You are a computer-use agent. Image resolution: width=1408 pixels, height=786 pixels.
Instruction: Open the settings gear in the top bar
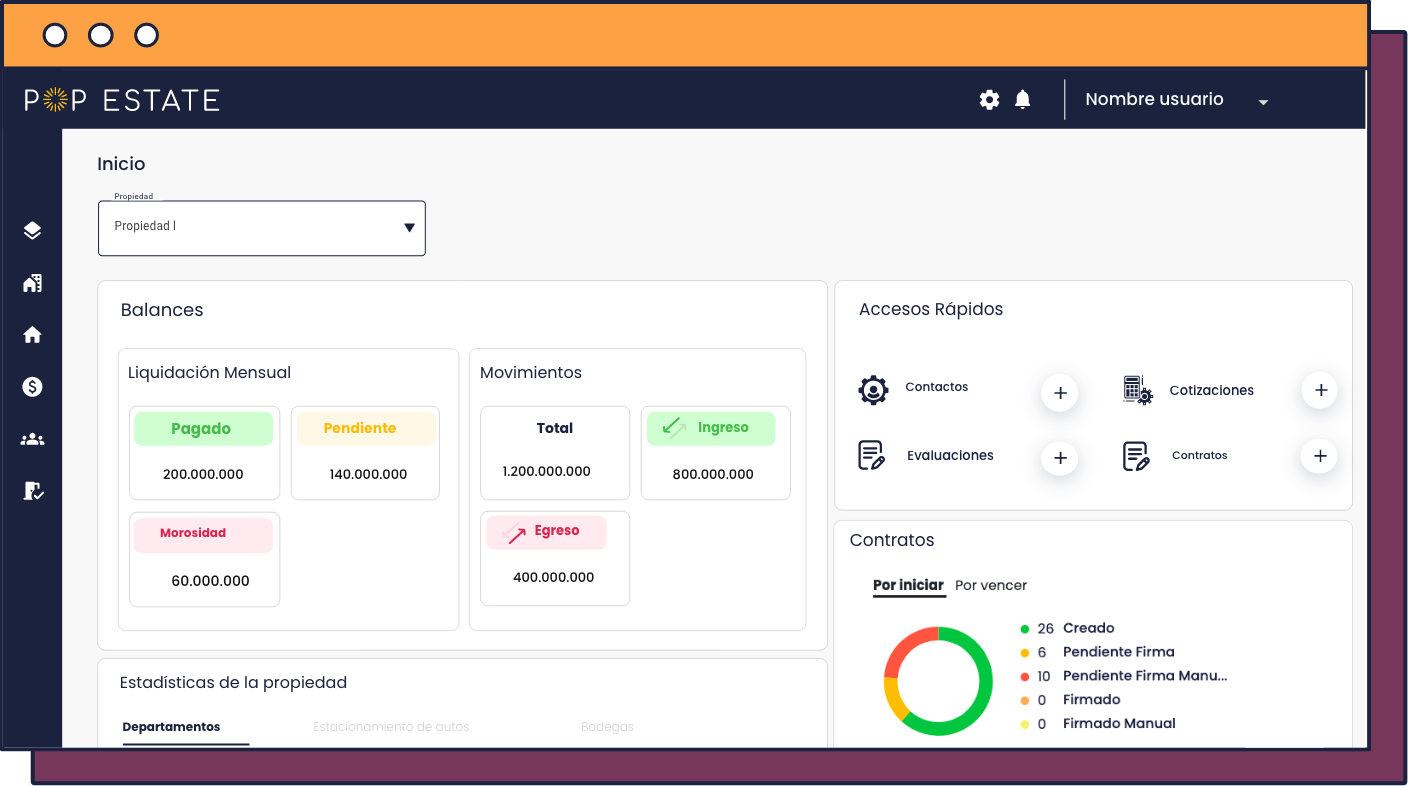point(989,99)
